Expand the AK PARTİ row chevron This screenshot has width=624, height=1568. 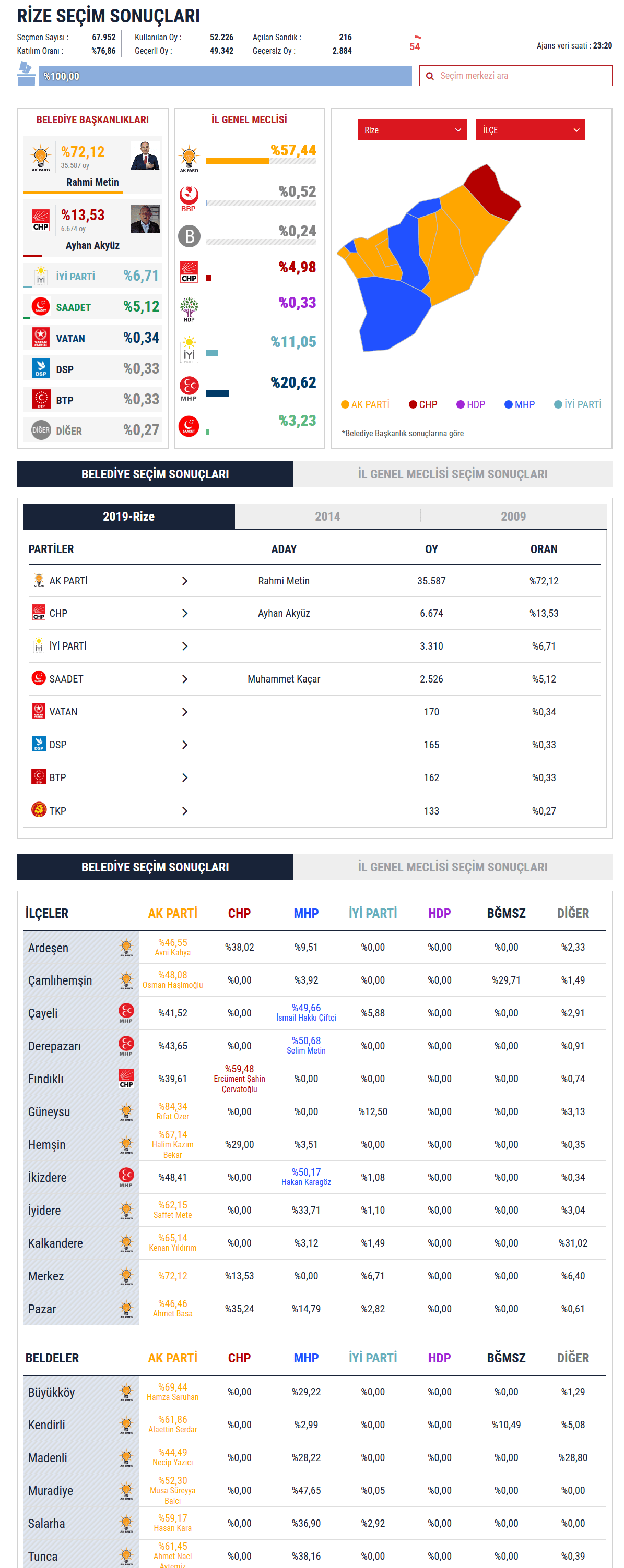(x=185, y=581)
